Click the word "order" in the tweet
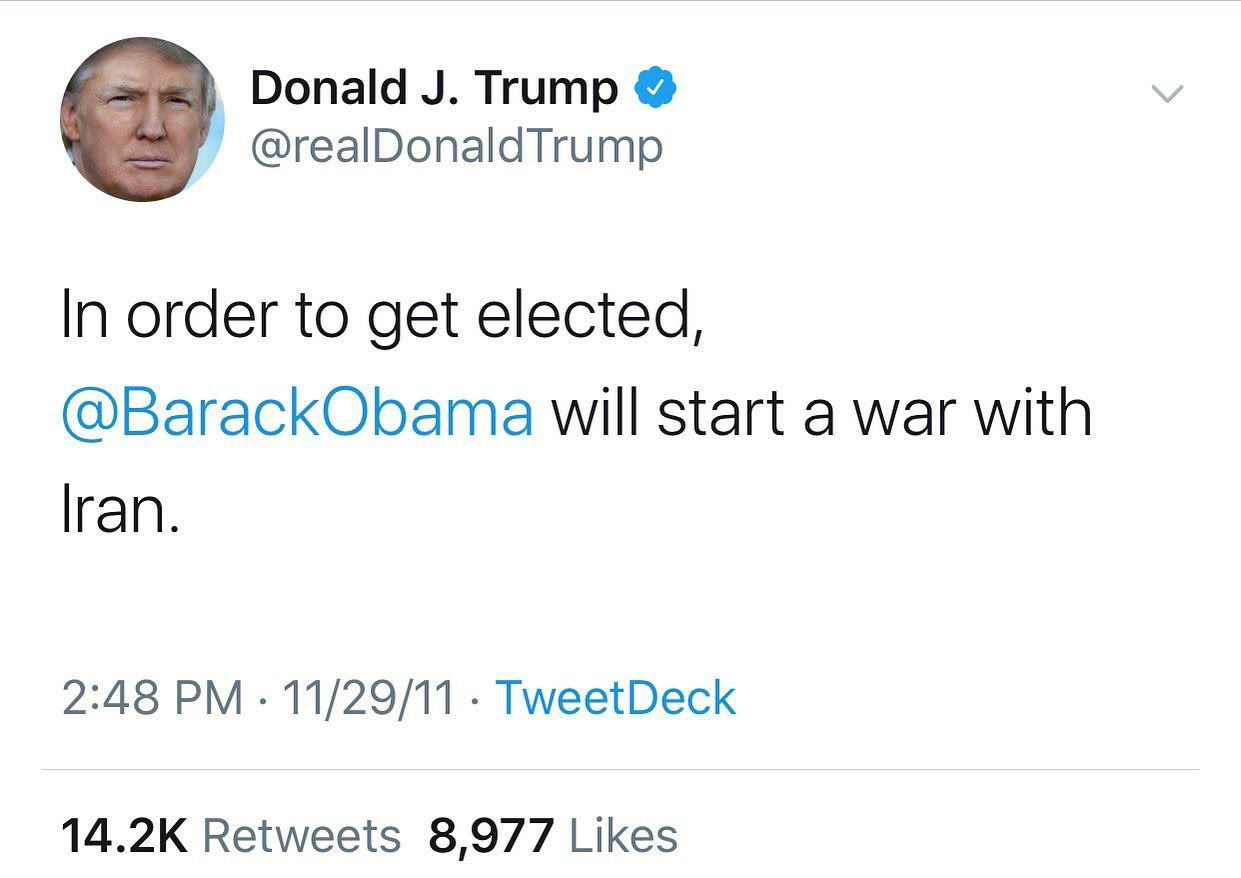The height and width of the screenshot is (878, 1241). click(x=201, y=314)
